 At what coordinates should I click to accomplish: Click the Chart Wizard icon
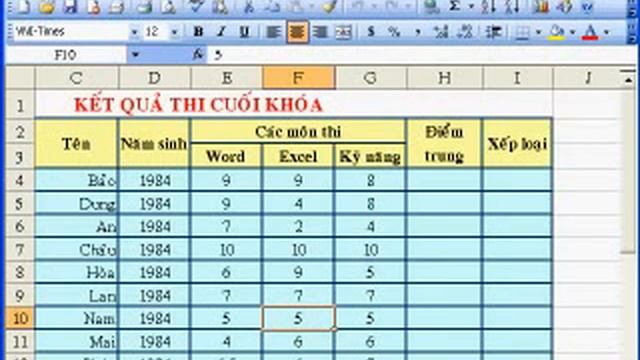tap(540, 6)
